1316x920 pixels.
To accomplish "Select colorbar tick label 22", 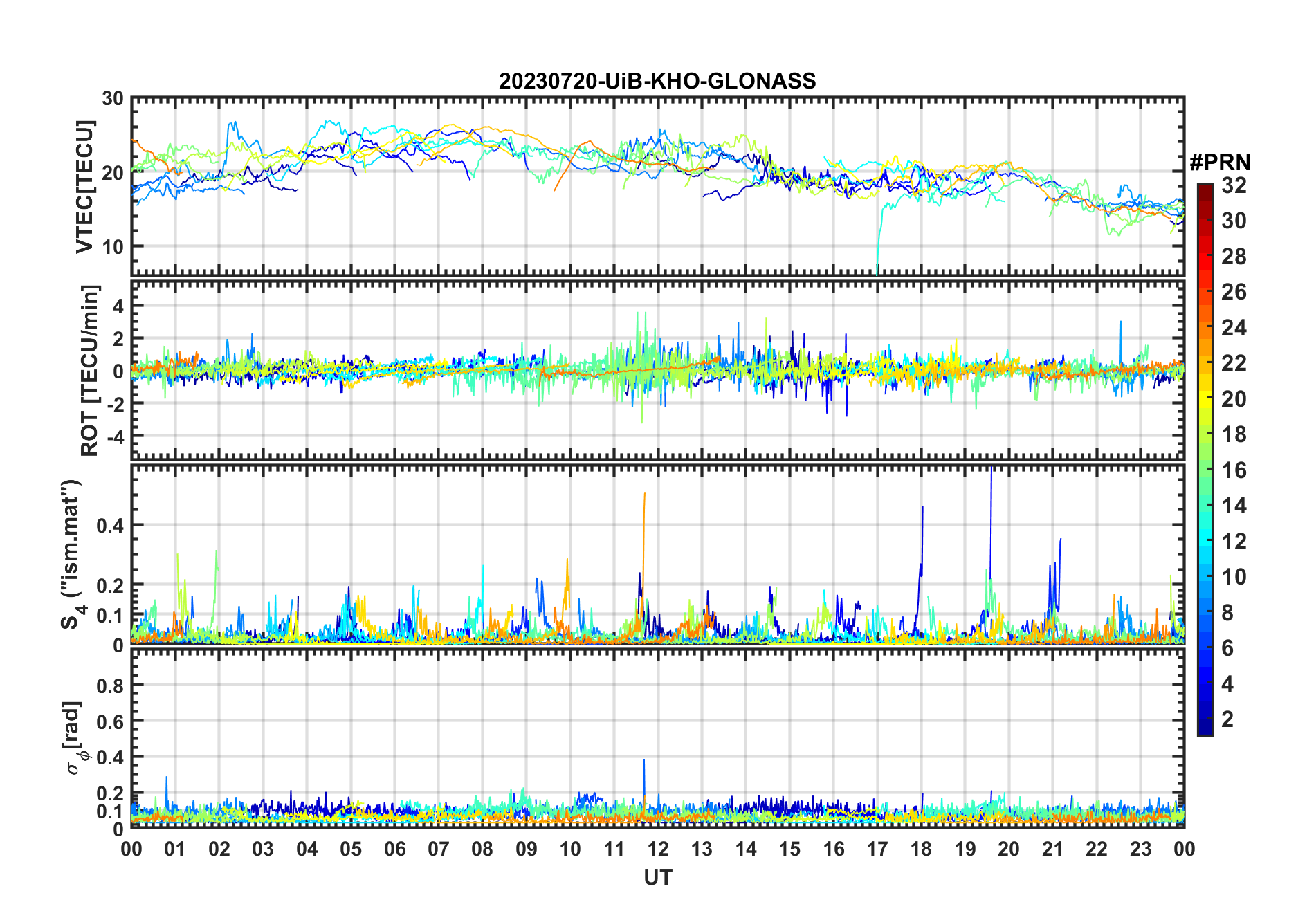I will pyautogui.click(x=1234, y=362).
